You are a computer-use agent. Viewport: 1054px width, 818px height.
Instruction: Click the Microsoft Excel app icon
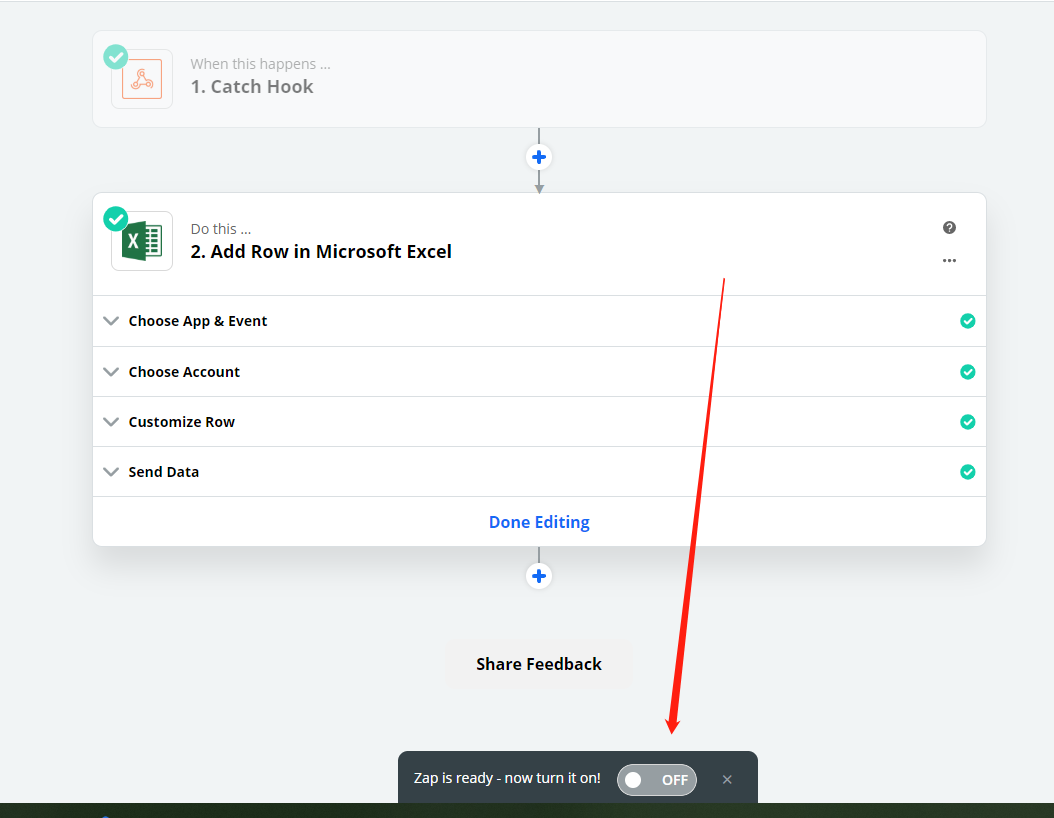[x=142, y=241]
